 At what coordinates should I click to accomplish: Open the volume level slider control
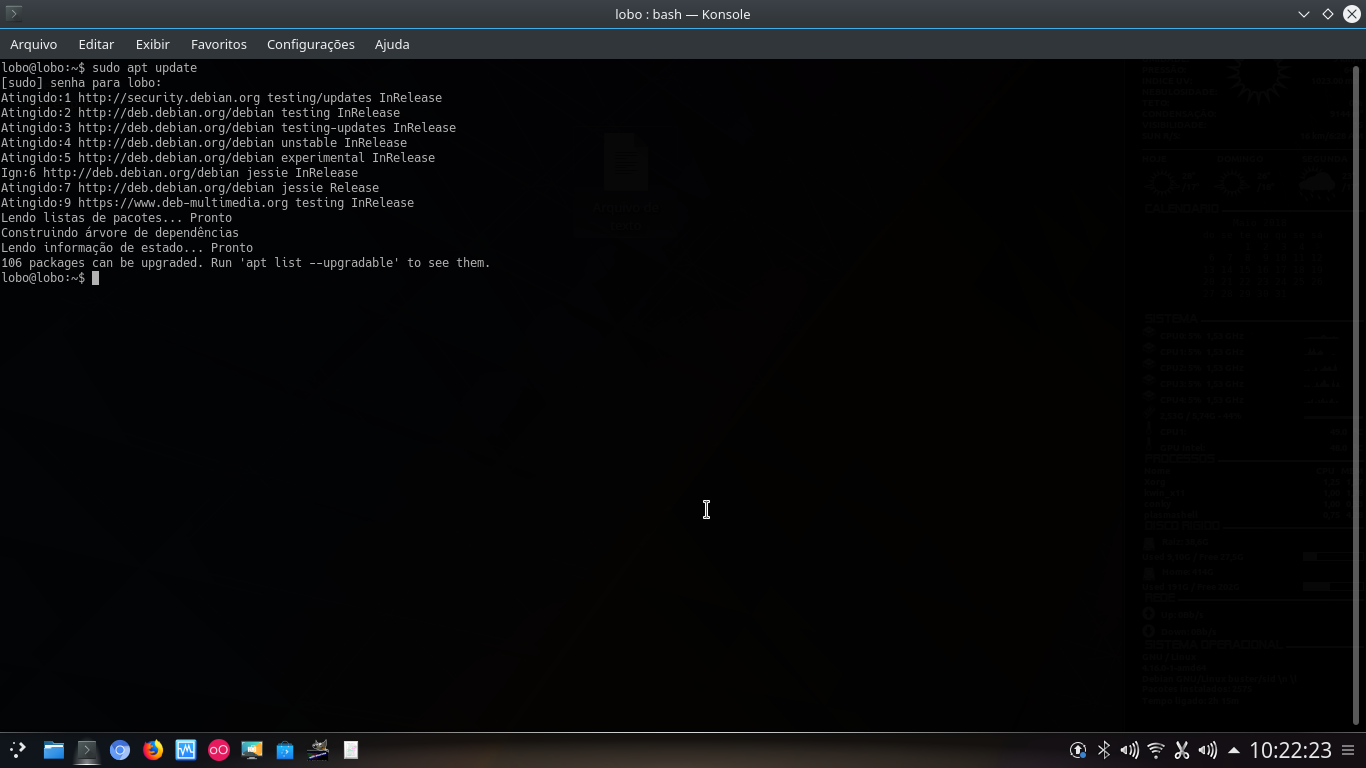tap(1207, 749)
